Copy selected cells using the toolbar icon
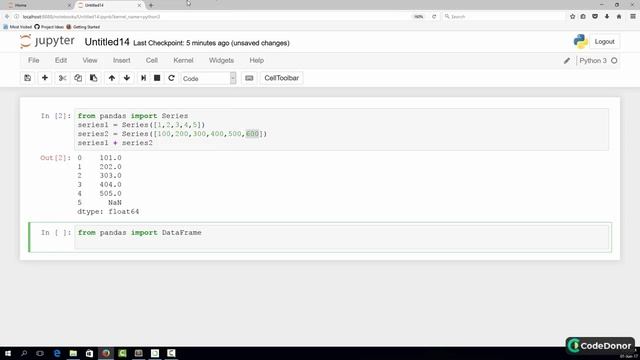 78,78
